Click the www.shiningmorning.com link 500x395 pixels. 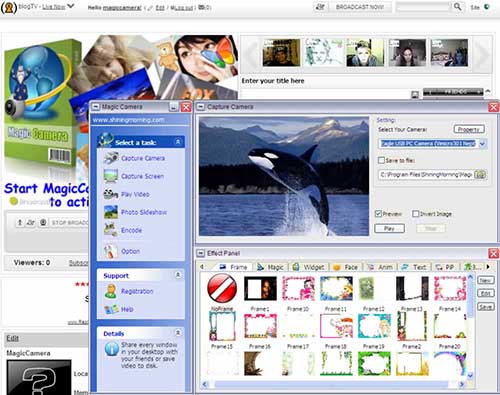[129, 120]
